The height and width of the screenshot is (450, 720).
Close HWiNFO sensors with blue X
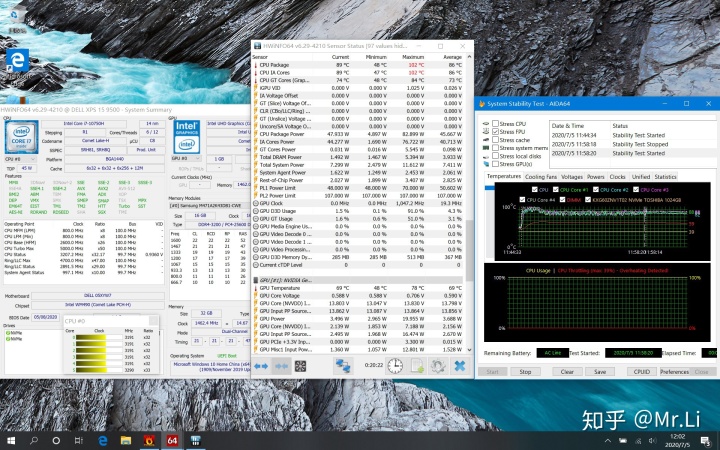(459, 366)
